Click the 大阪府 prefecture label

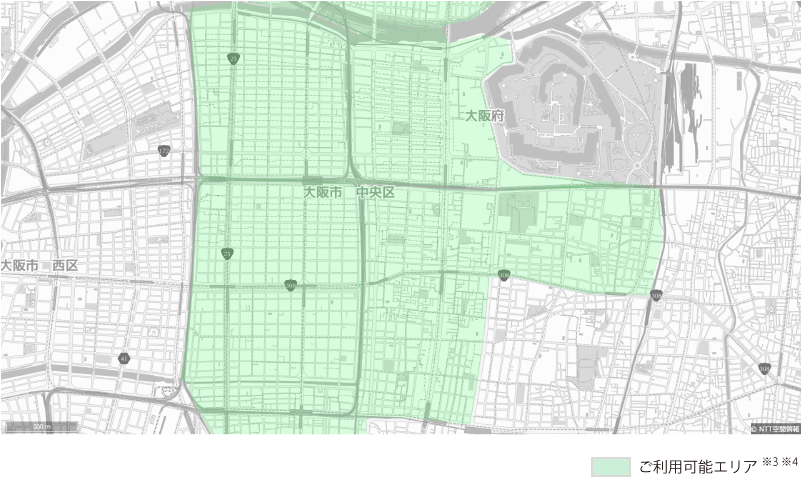484,117
